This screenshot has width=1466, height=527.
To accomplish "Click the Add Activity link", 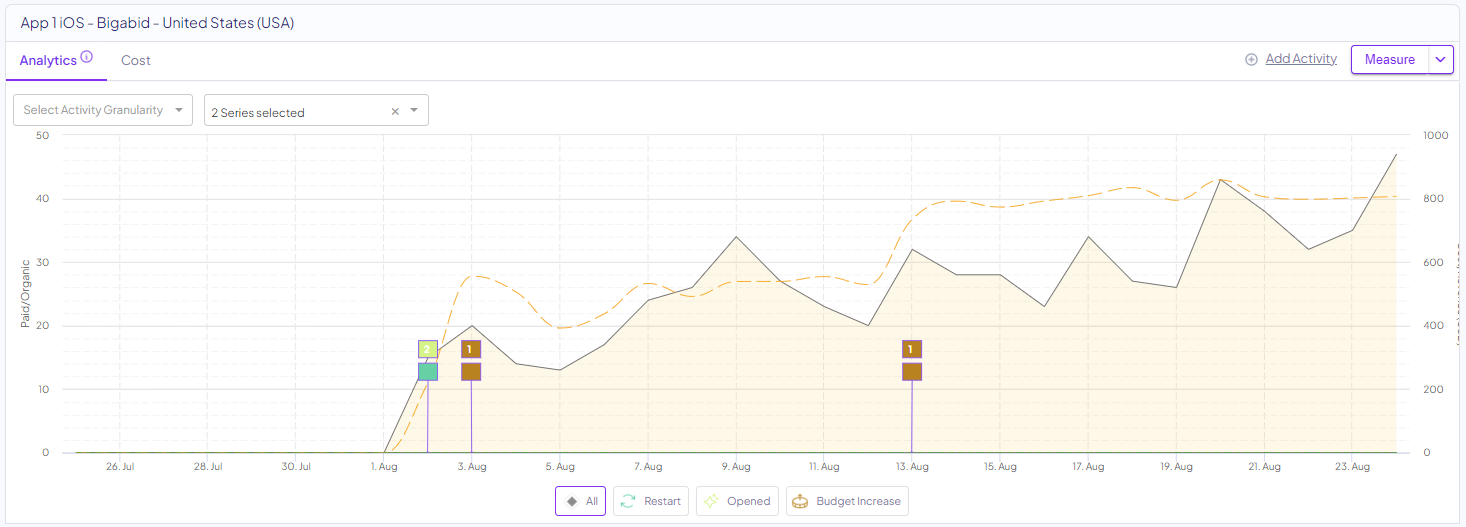I will pos(1300,59).
